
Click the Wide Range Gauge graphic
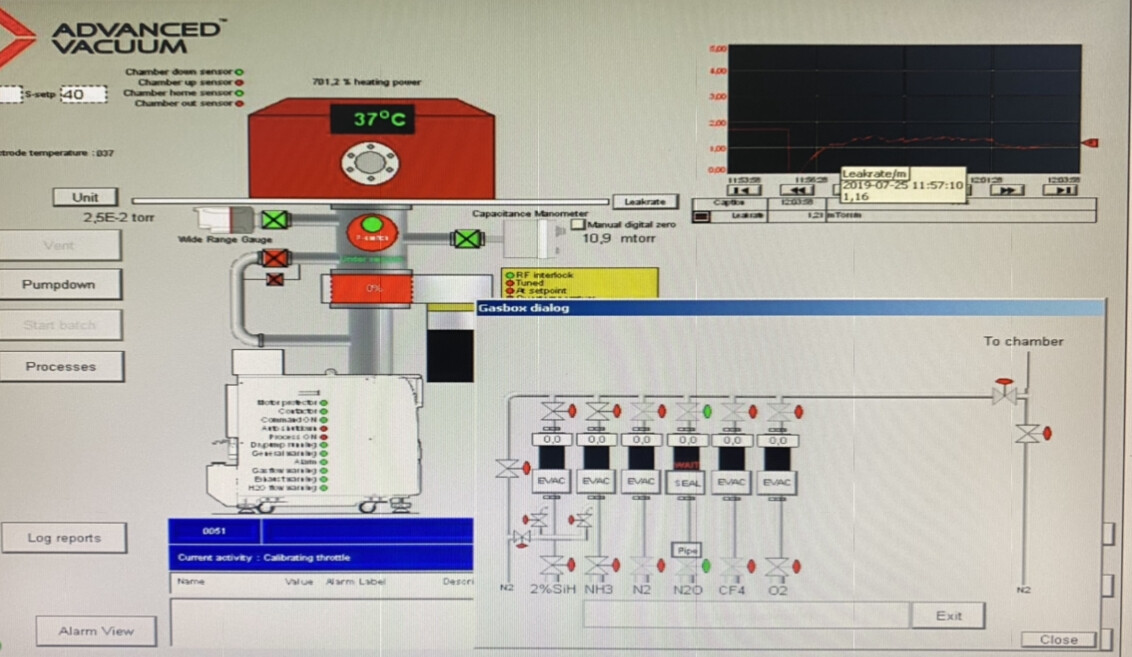[225, 220]
